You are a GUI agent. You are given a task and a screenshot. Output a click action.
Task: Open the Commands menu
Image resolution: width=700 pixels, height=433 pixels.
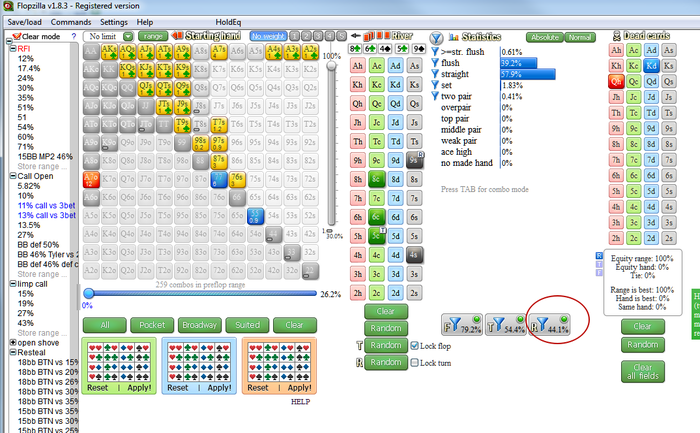pyautogui.click(x=71, y=22)
